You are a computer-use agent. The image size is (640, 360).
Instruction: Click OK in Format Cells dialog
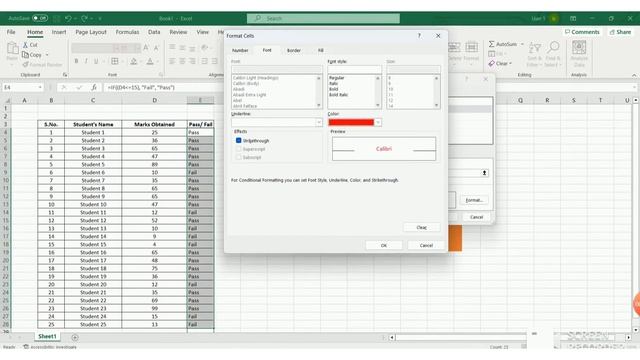(x=384, y=245)
